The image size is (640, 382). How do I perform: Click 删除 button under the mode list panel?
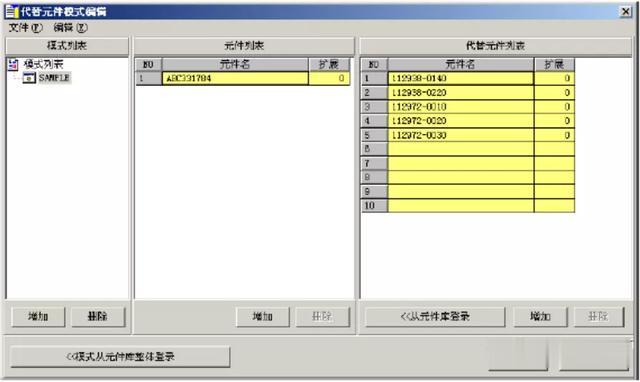(98, 317)
